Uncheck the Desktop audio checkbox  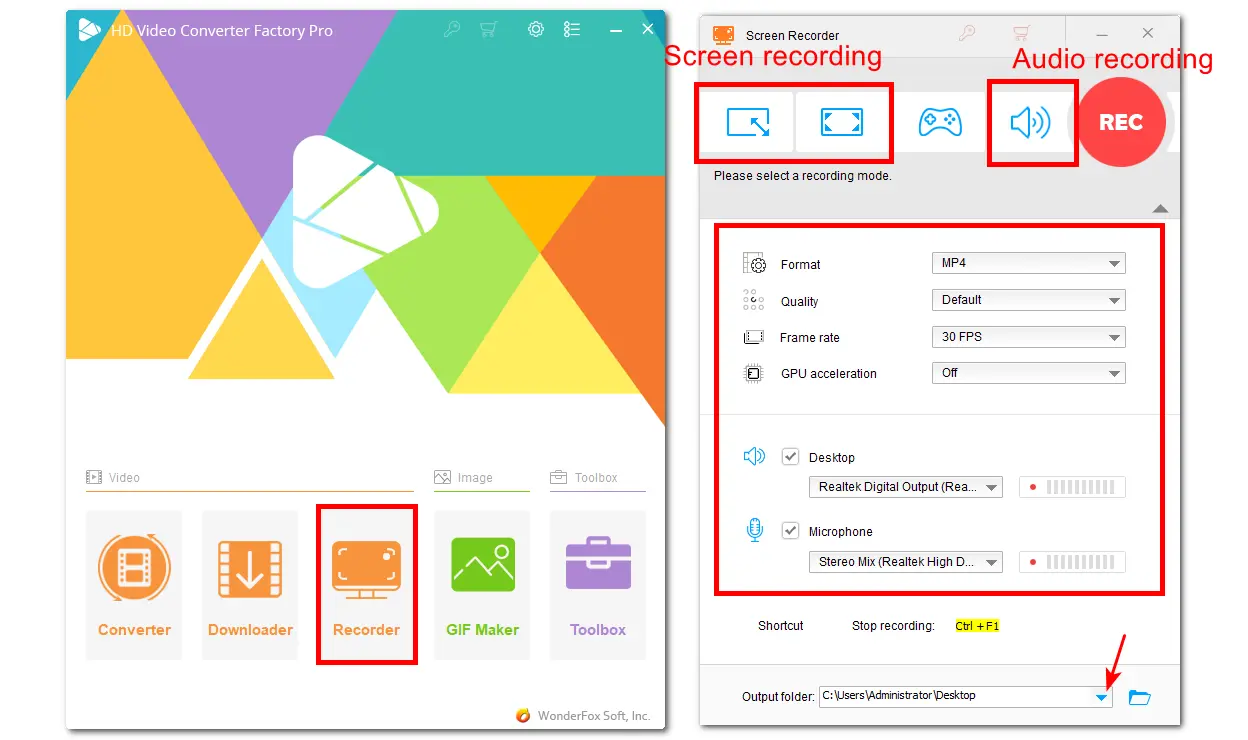790,457
